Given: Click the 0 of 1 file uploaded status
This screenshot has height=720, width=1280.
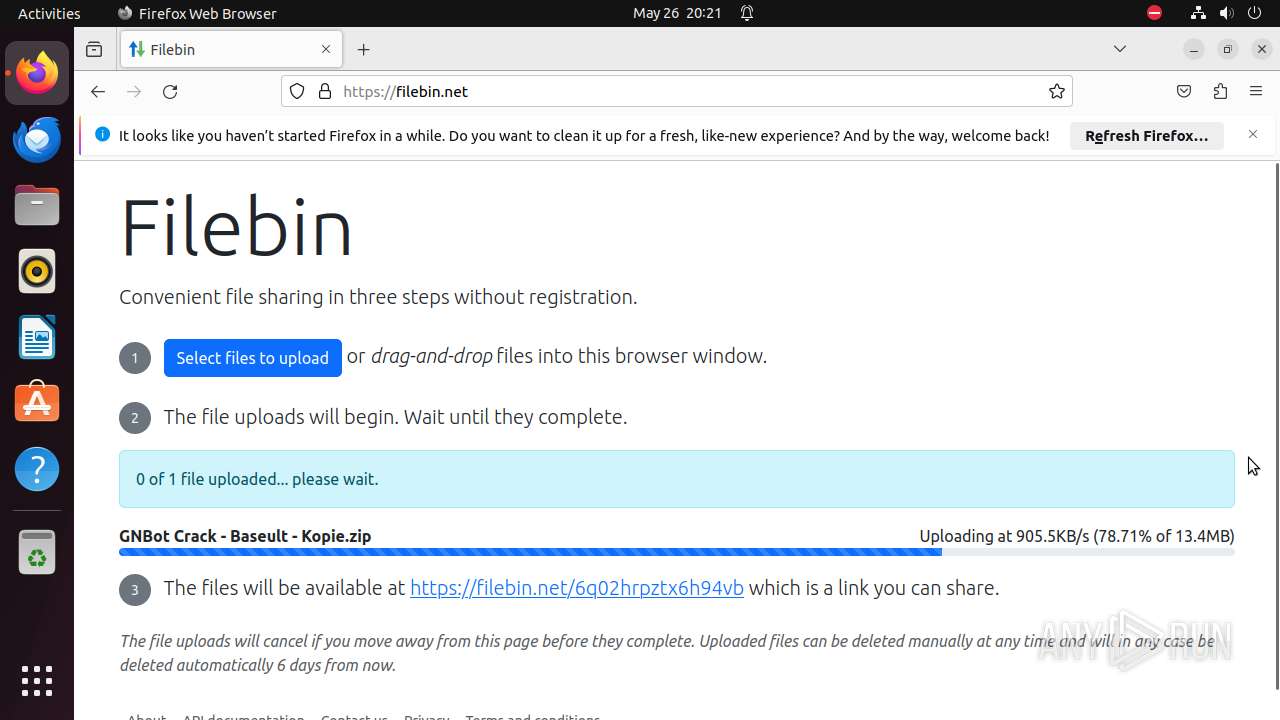Looking at the screenshot, I should pyautogui.click(x=677, y=479).
